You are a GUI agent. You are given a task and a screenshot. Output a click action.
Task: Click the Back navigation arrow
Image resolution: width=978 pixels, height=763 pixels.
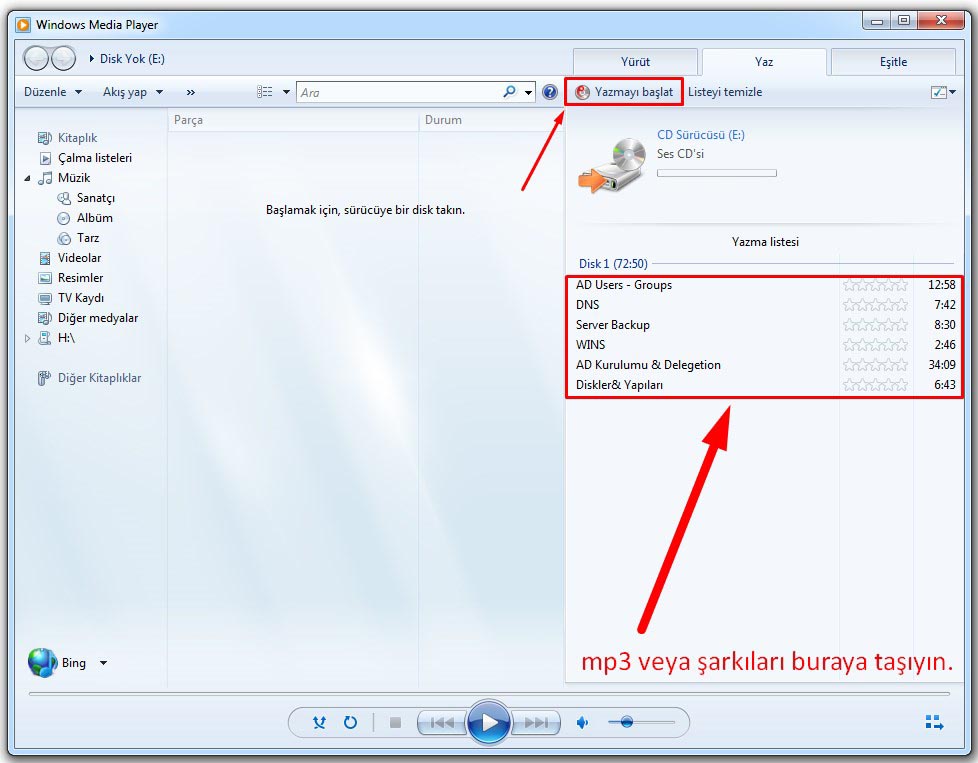[37, 59]
